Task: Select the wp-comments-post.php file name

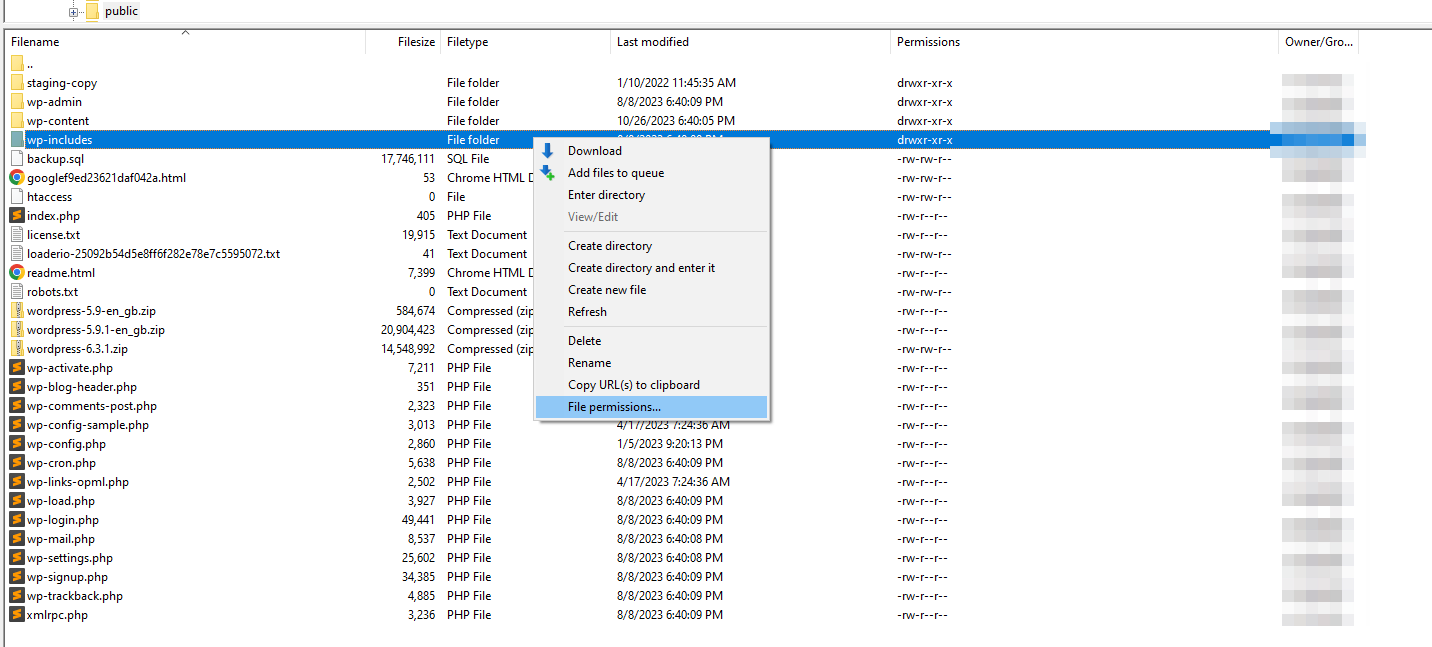Action: [92, 406]
